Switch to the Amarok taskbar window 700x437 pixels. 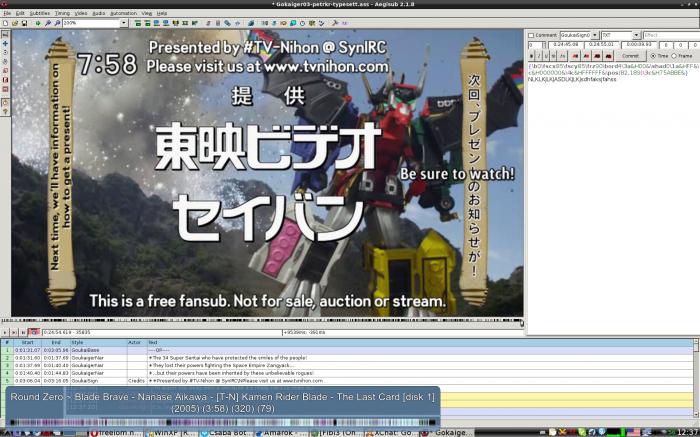click(282, 433)
